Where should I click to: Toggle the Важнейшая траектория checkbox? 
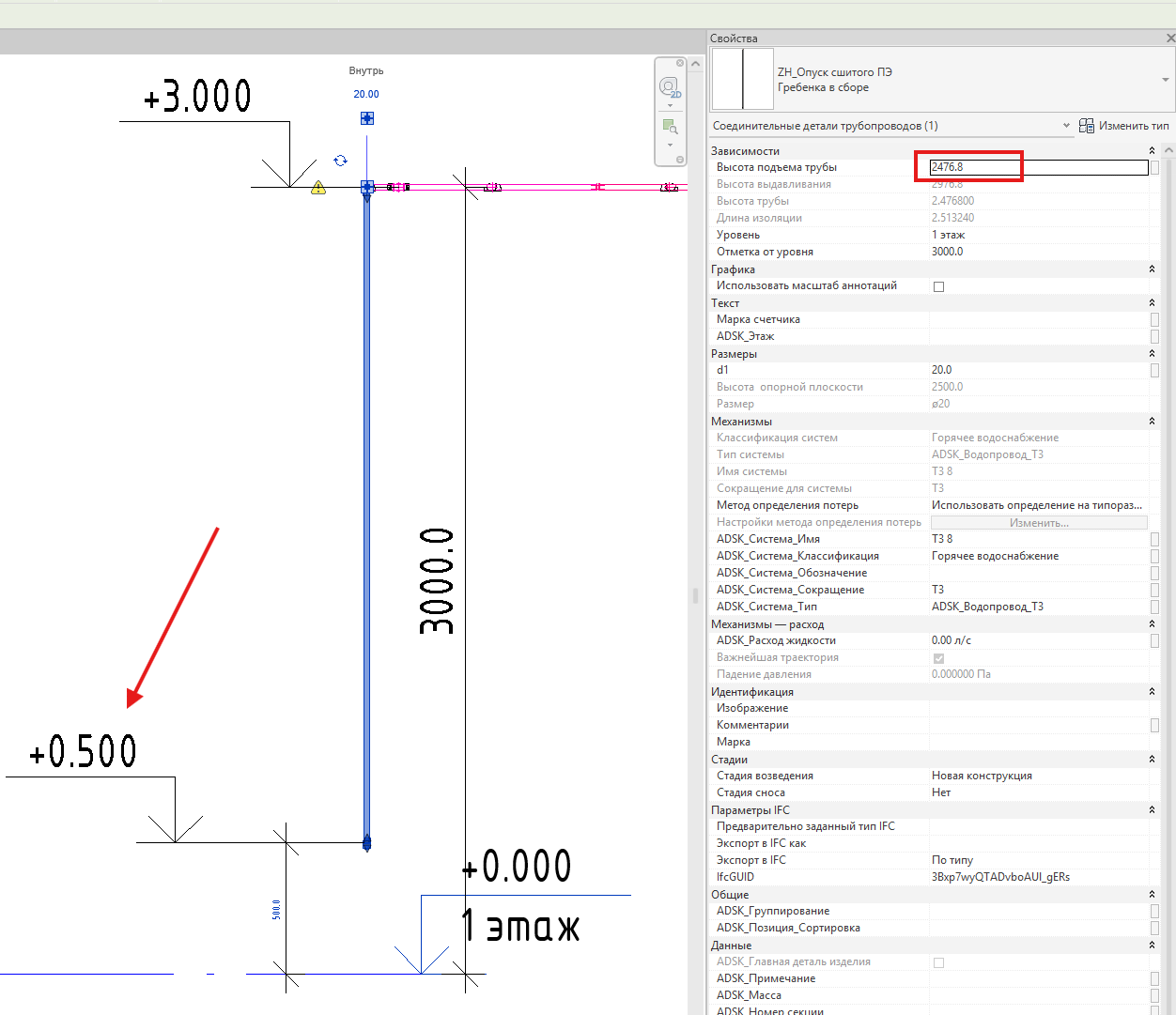click(938, 658)
